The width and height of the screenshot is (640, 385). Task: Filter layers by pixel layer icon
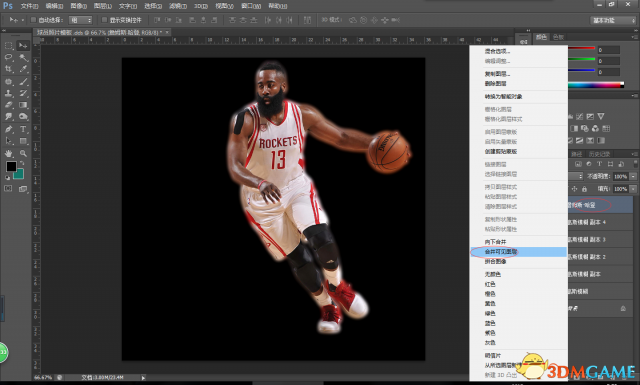point(578,164)
